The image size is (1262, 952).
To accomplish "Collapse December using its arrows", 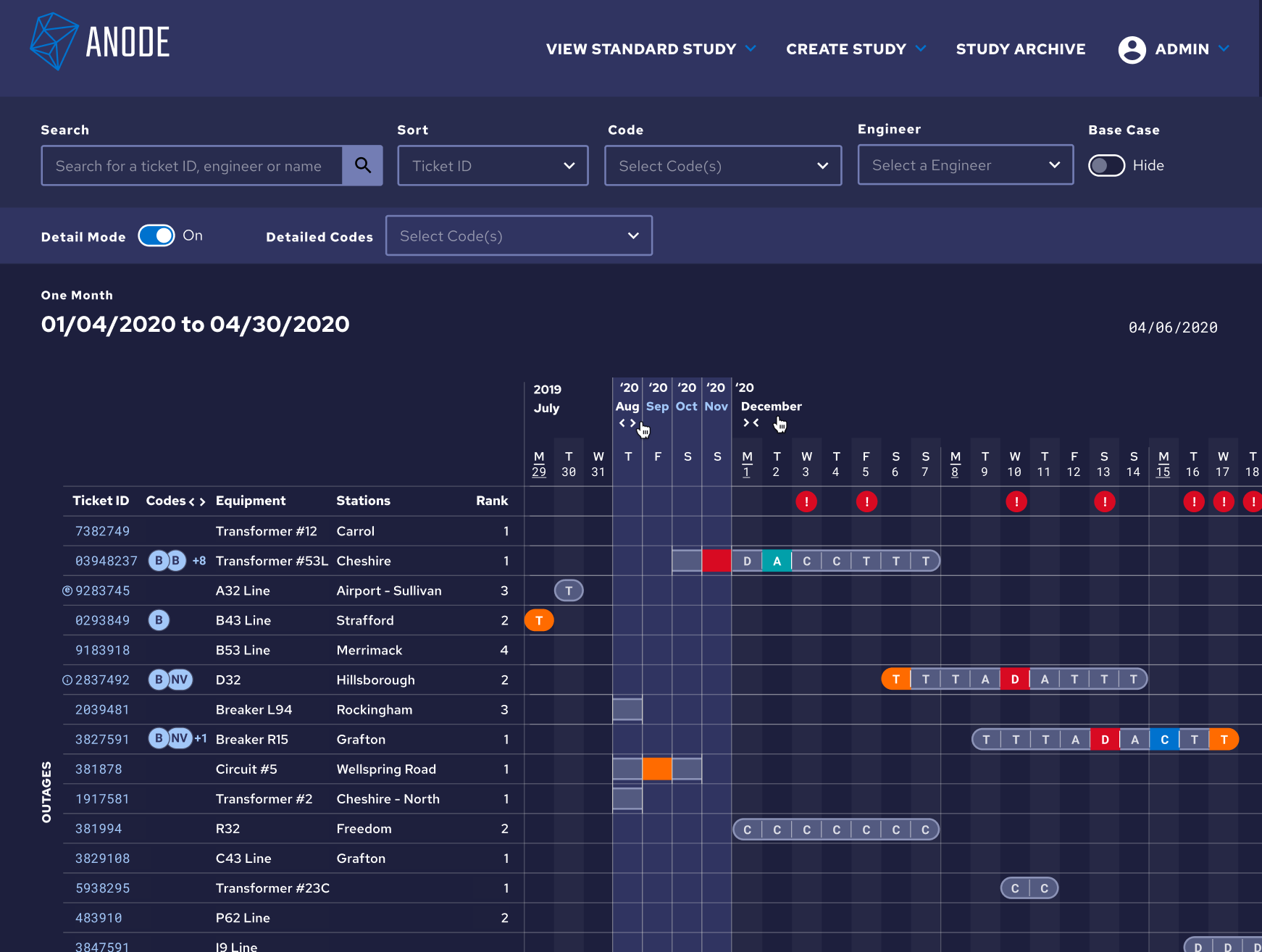I will (x=751, y=423).
